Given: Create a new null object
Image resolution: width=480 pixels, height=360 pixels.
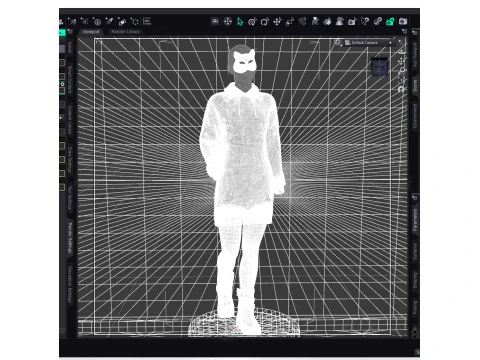Looking at the screenshot, I should click(135, 22).
